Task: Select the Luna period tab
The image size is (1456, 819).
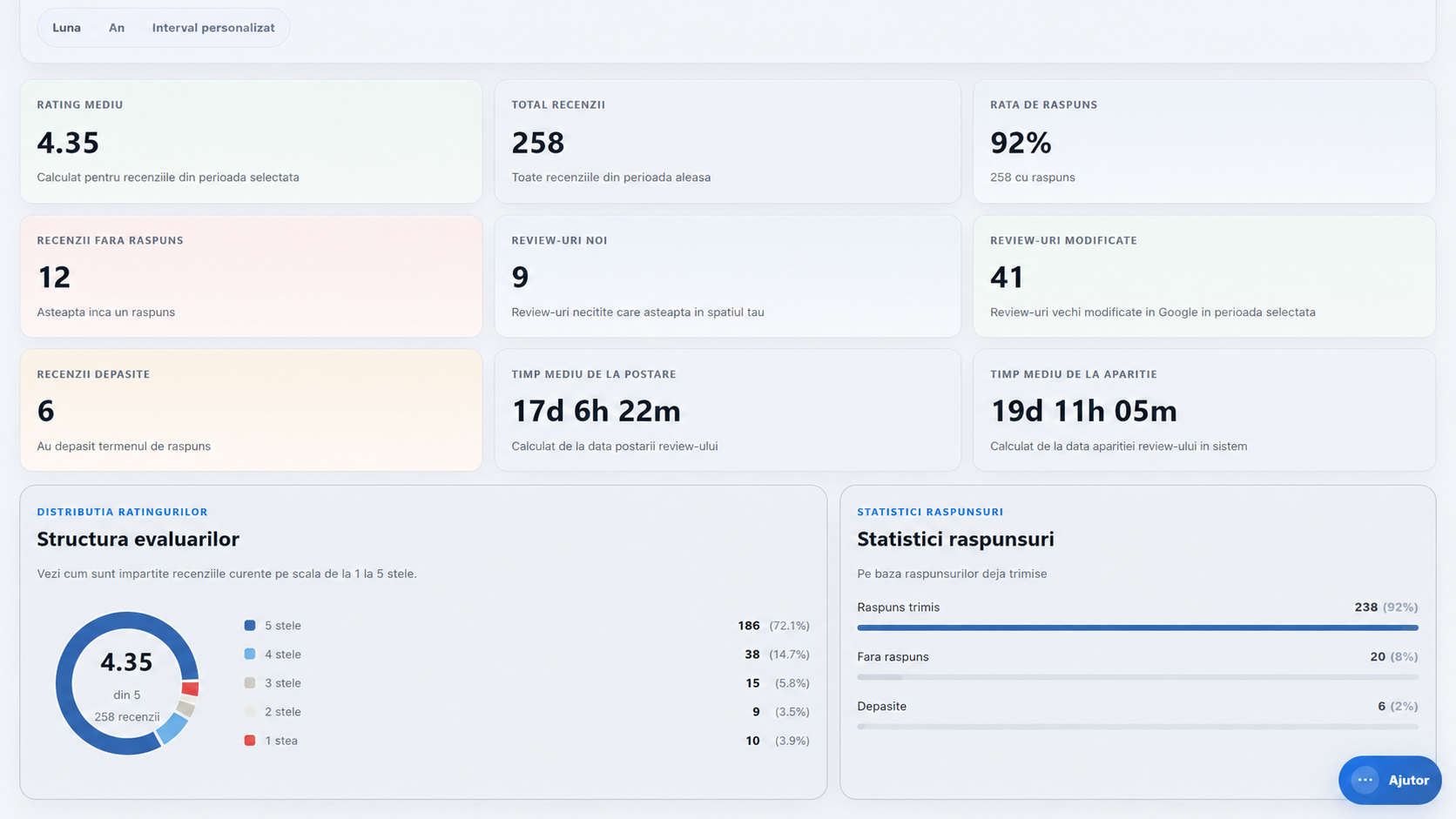Action: point(66,28)
